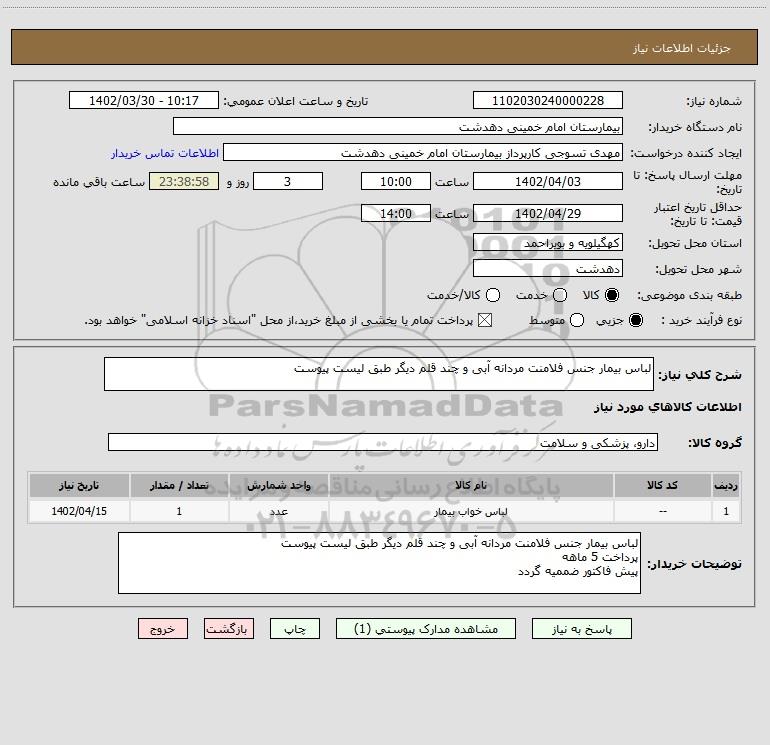770x745 pixels.
Task: Select the کالا radio button
Action: click(x=612, y=295)
